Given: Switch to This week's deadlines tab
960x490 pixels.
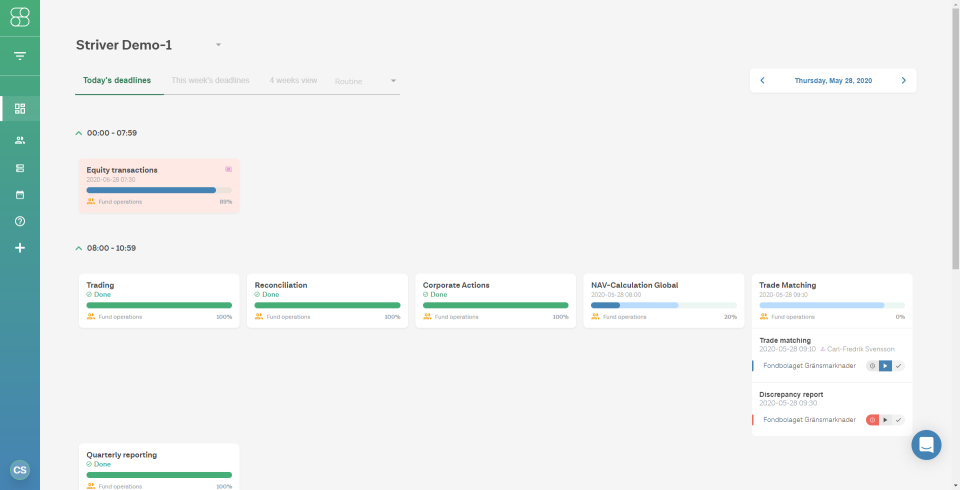Looking at the screenshot, I should tap(210, 80).
